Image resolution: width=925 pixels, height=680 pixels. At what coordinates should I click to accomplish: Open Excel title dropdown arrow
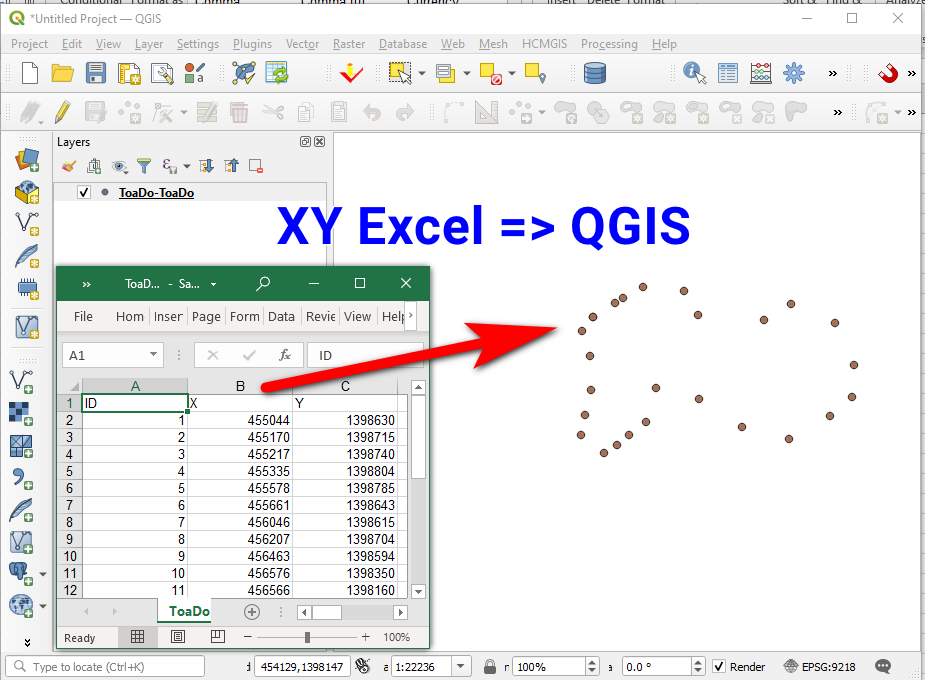pos(214,284)
